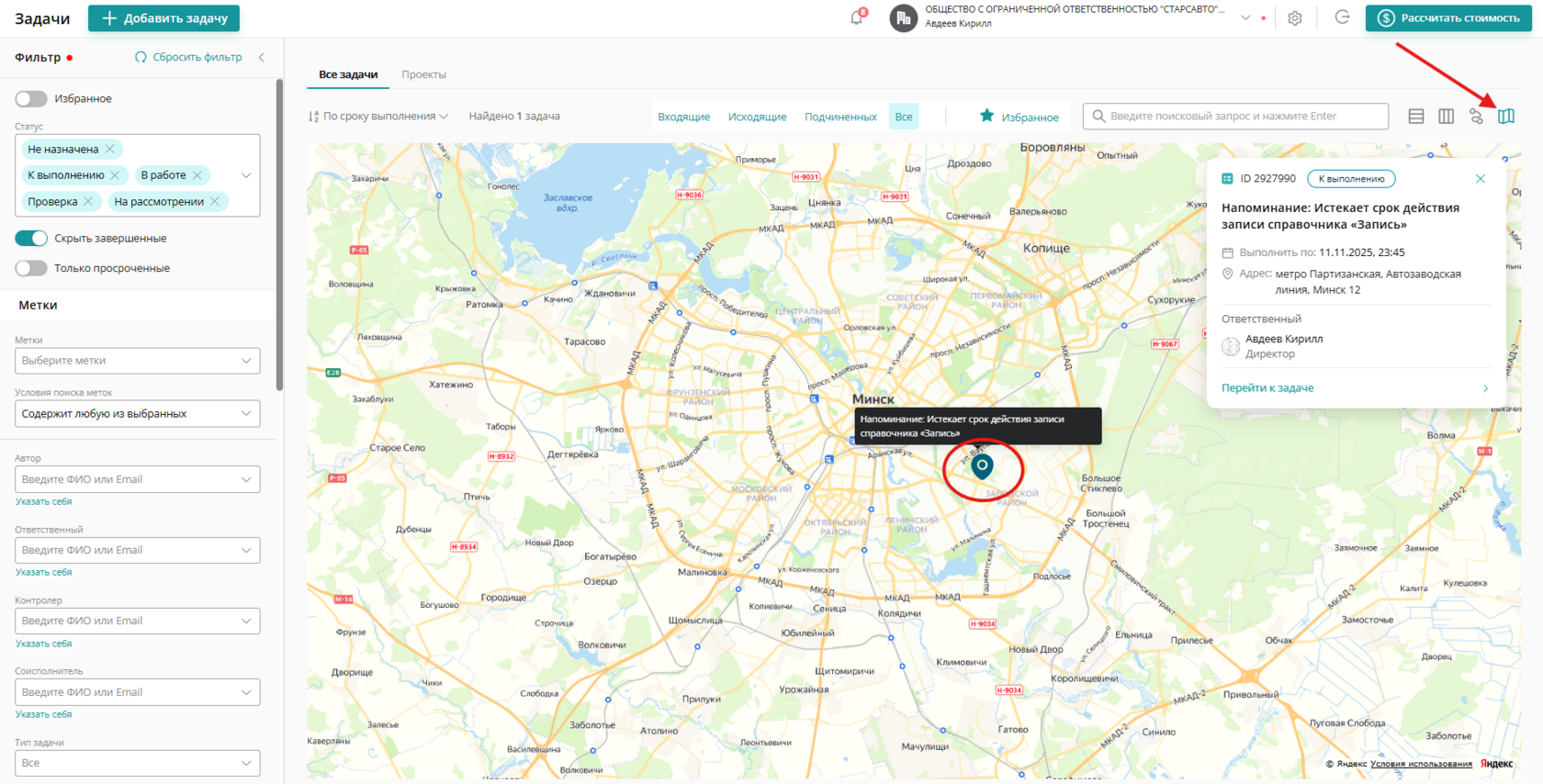
Task: Select Исходящие filter tab
Action: pyautogui.click(x=757, y=117)
